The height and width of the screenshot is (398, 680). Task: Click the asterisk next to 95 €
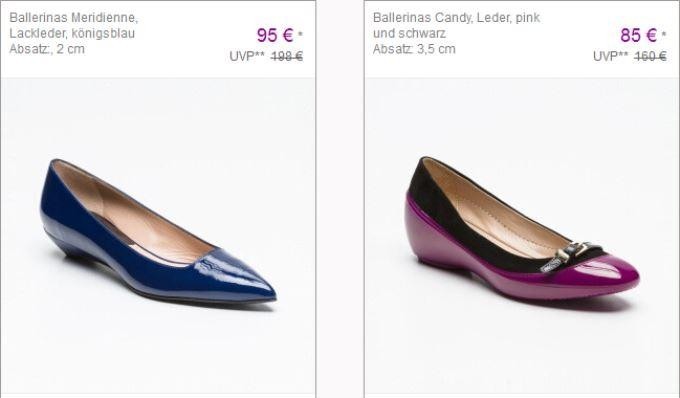(x=300, y=33)
